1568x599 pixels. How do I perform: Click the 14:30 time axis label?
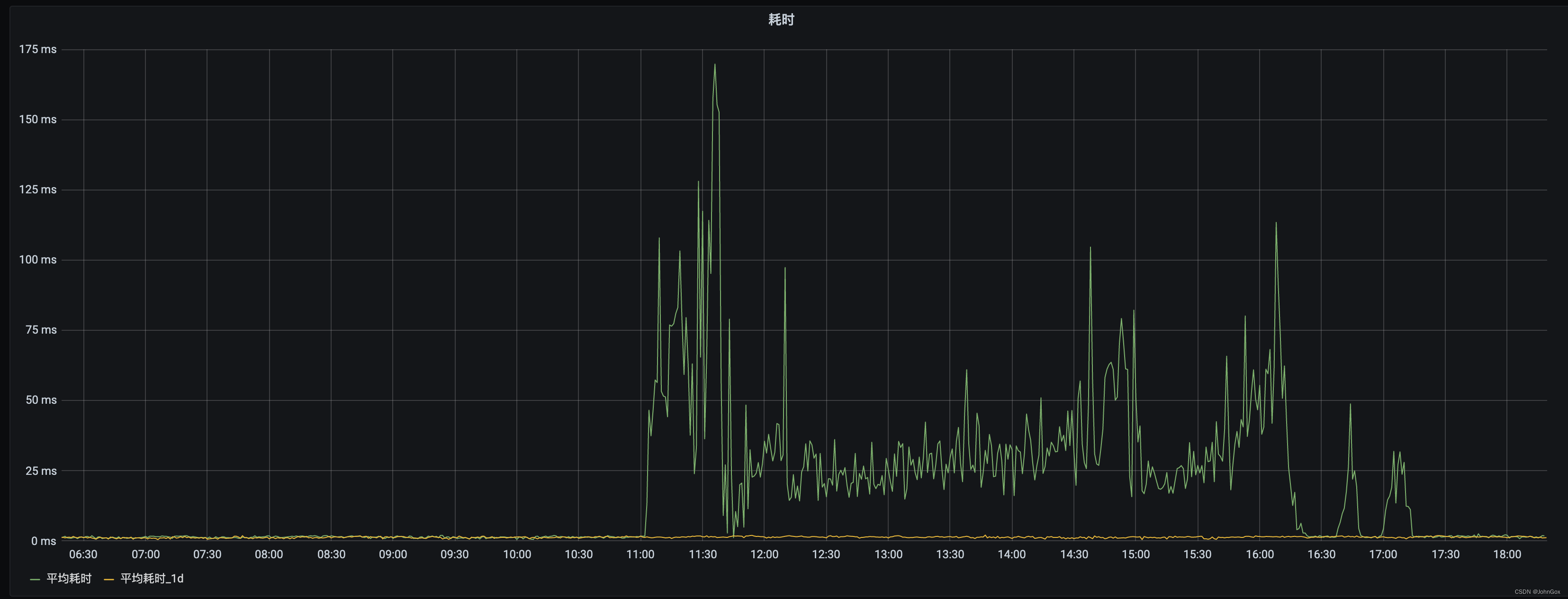coord(1074,554)
